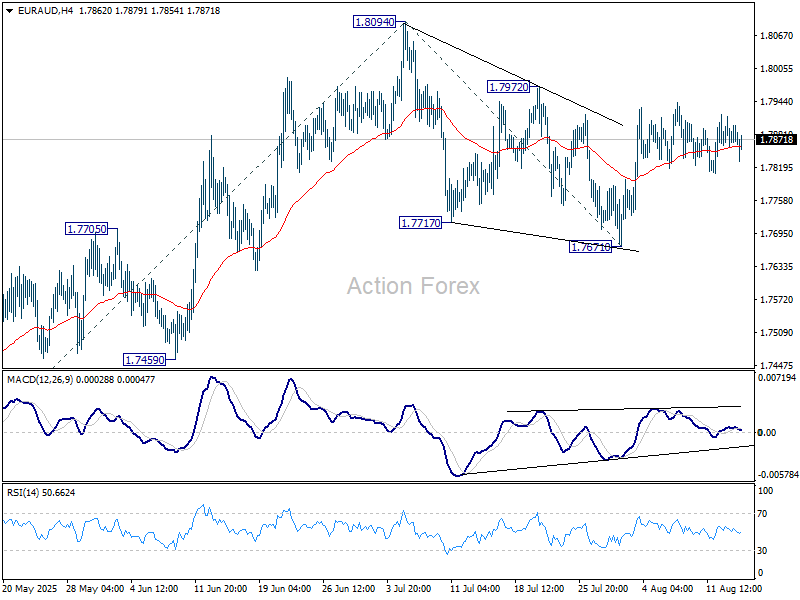Click the 19 Jun 04:00 time label
800x600 pixels.
click(x=285, y=589)
